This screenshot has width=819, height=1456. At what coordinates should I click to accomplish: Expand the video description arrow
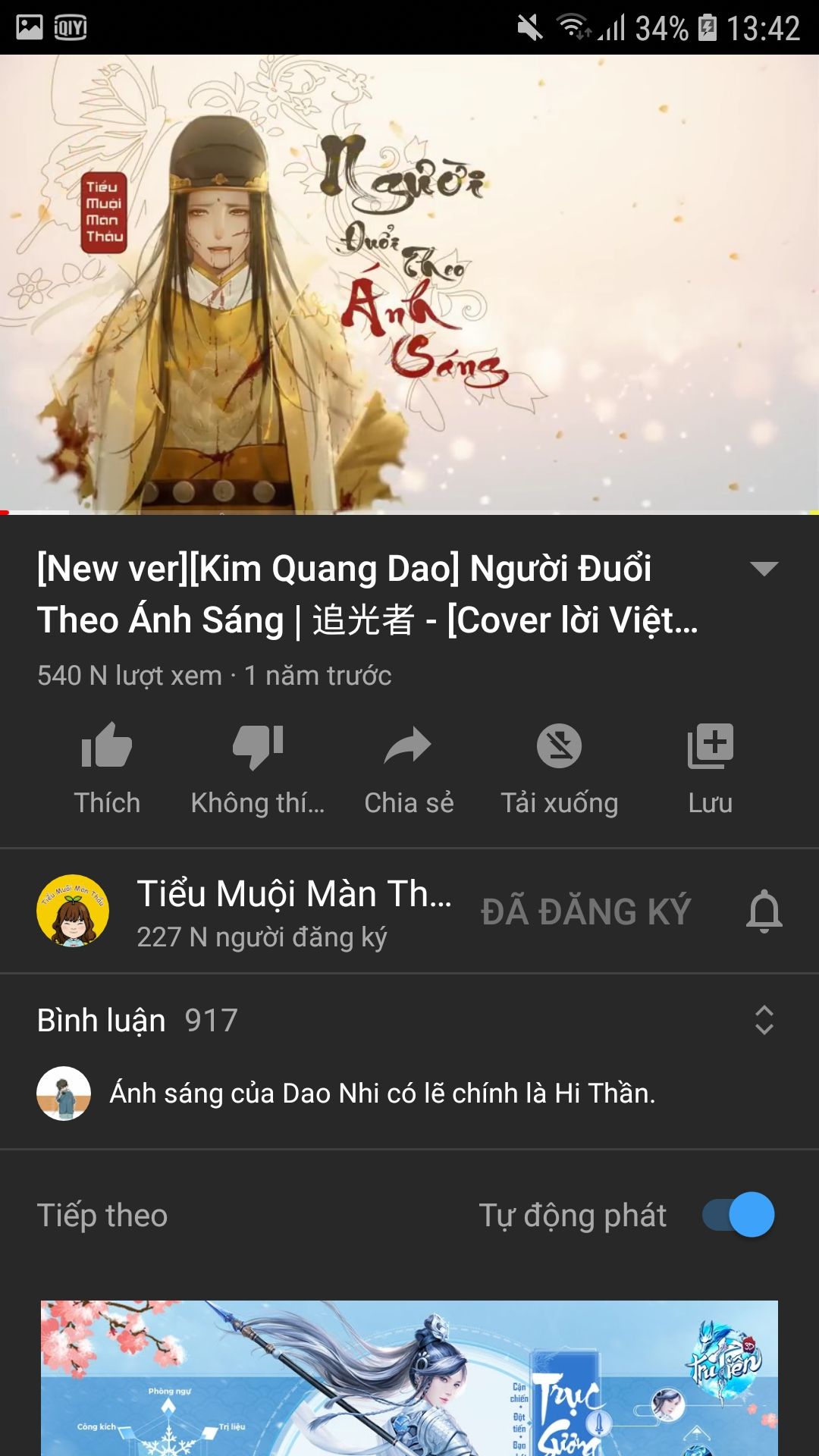coord(764,569)
